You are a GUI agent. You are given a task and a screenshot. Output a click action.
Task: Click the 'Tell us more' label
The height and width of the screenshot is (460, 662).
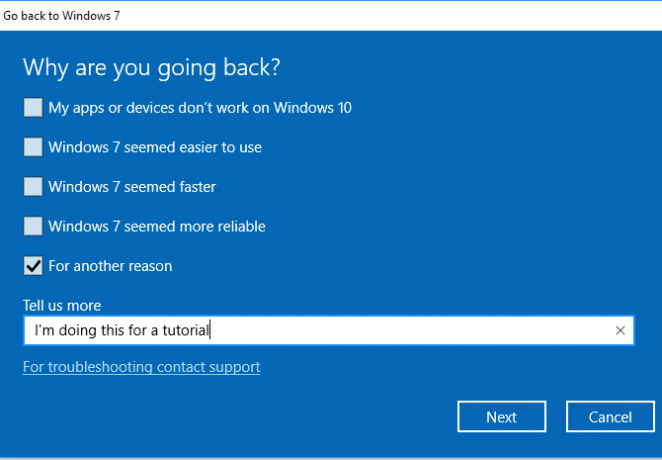(62, 306)
